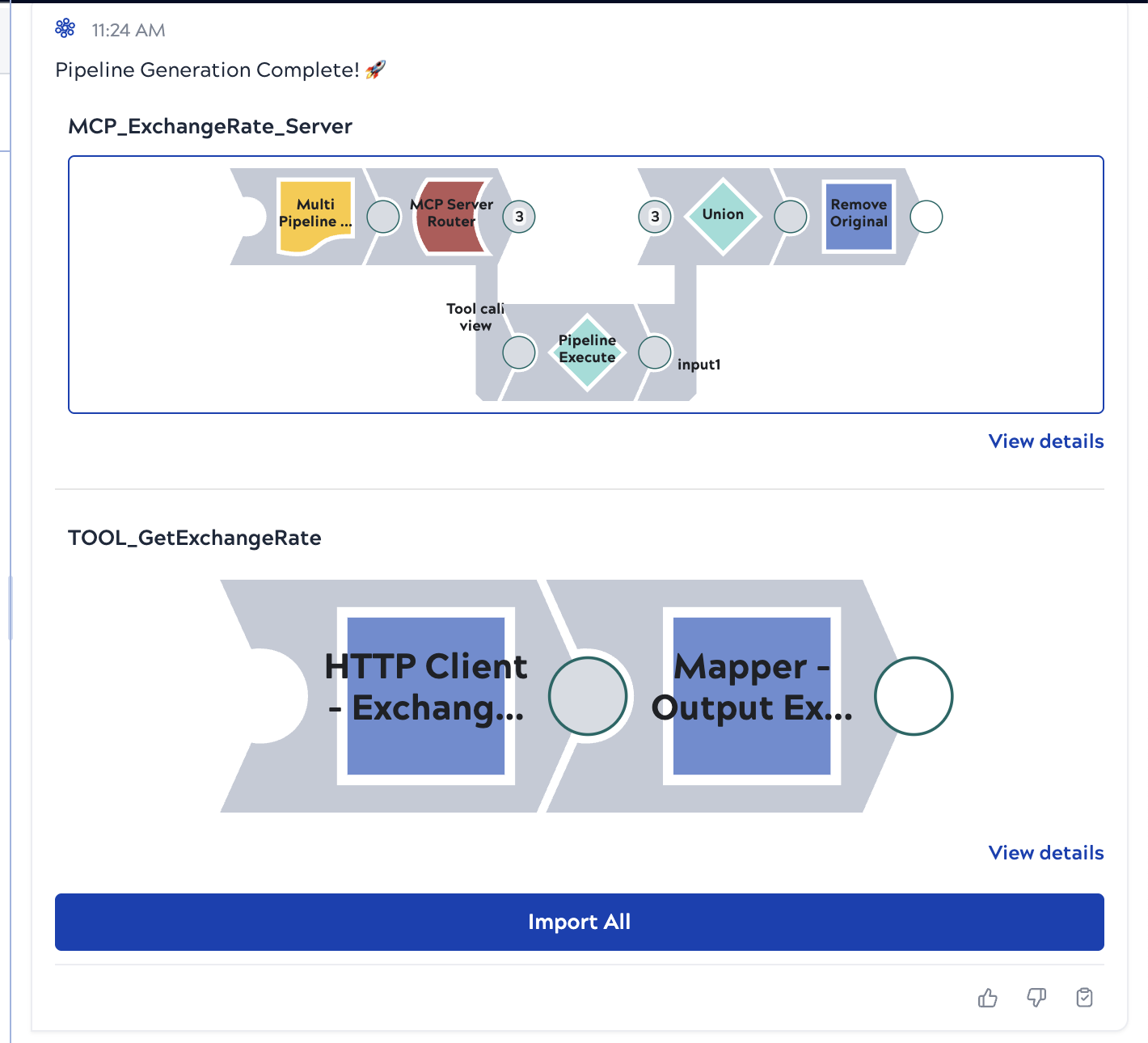The width and height of the screenshot is (1148, 1043).
Task: Select the Multi Pipeline snap icon
Action: 316,216
